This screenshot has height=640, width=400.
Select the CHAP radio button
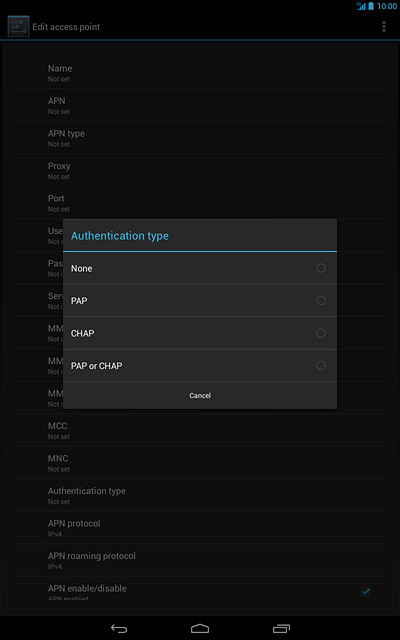321,333
